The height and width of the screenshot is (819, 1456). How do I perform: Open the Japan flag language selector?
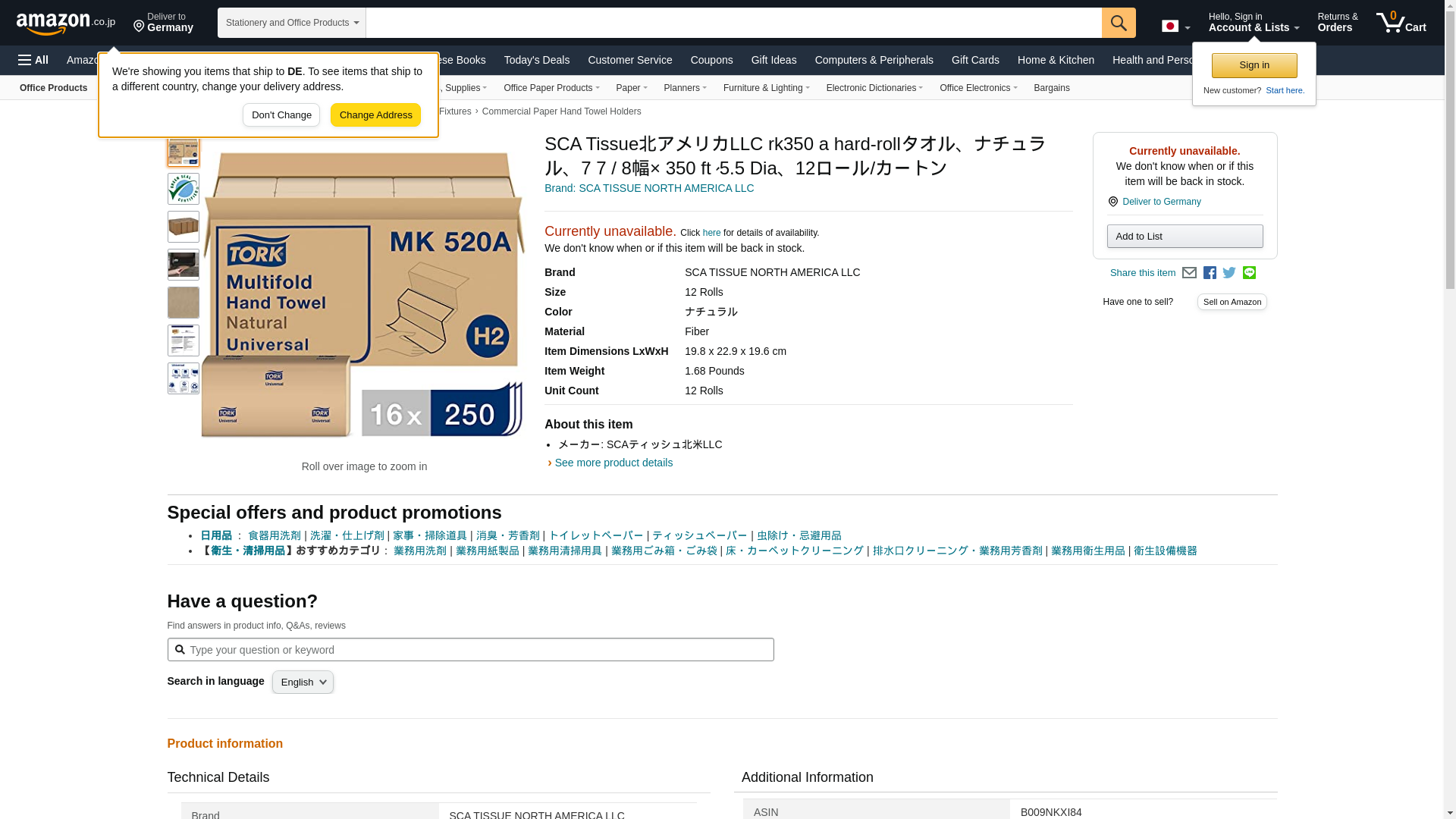[x=1175, y=27]
